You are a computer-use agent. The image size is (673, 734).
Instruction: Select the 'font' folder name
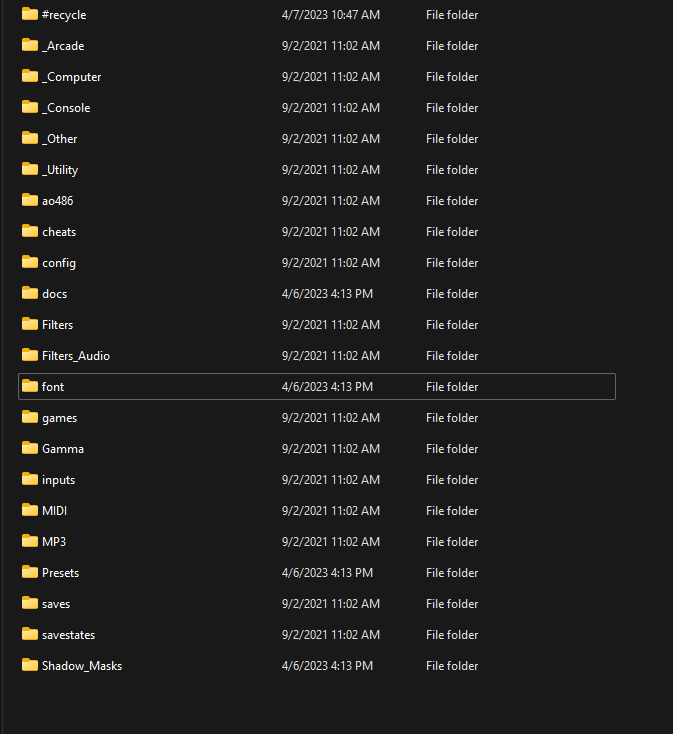click(x=53, y=387)
